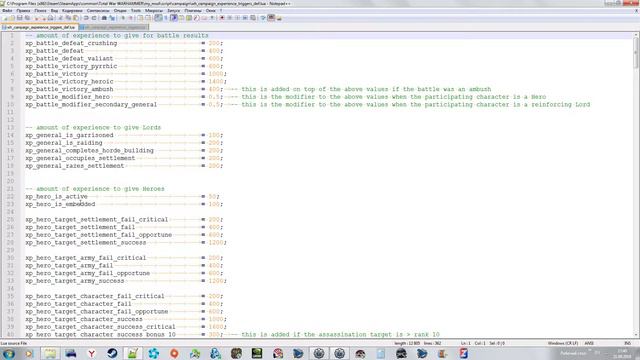Viewport: 640px width, 360px height.
Task: Open the Notepad++ taskbar icon
Action: tap(132, 353)
